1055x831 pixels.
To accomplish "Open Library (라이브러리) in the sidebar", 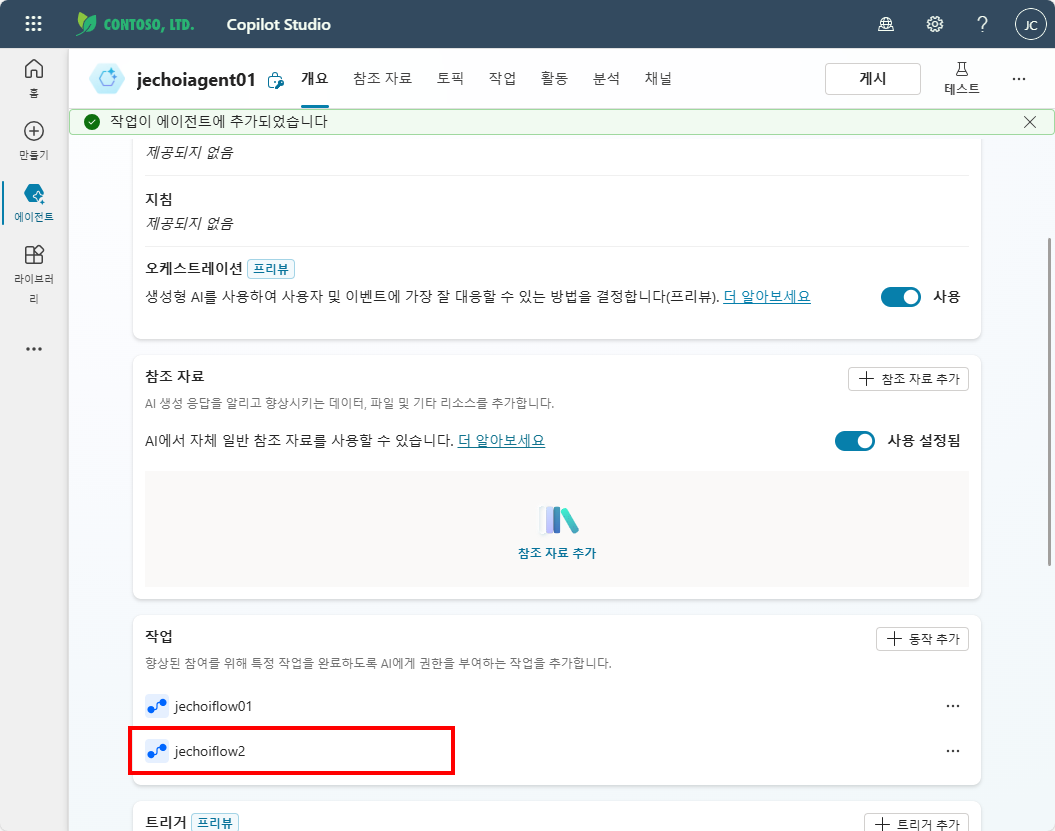I will pyautogui.click(x=34, y=275).
